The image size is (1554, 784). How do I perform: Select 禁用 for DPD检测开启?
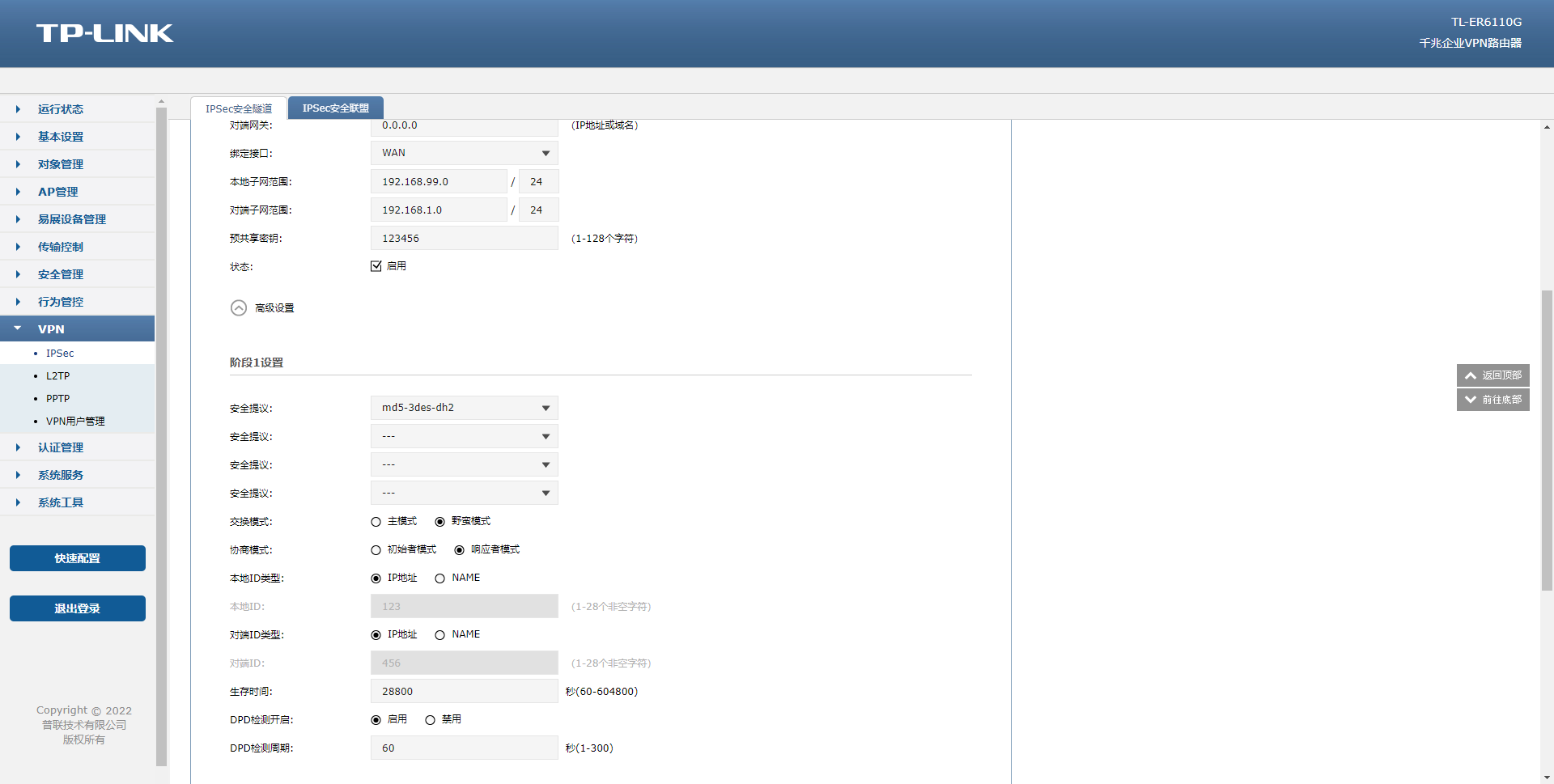[x=431, y=720]
